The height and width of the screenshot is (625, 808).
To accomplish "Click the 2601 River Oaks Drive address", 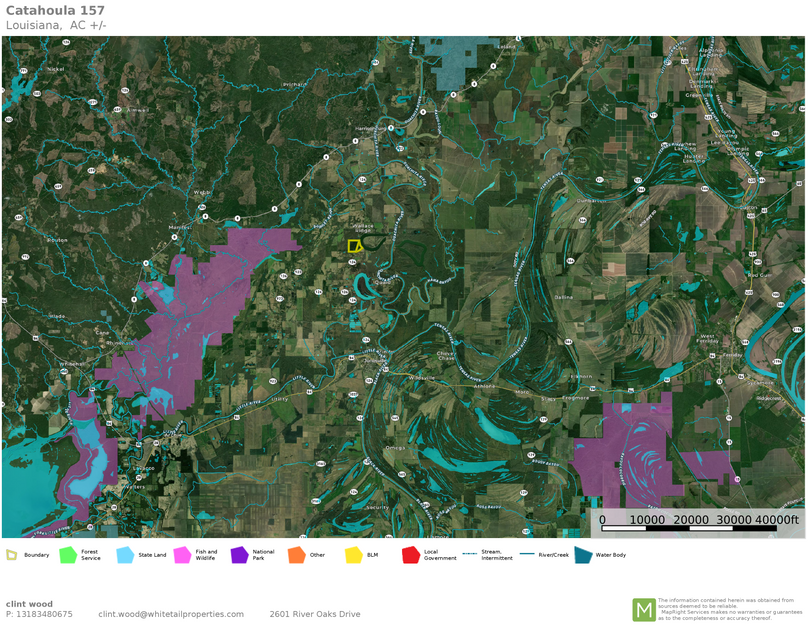I will click(x=314, y=614).
